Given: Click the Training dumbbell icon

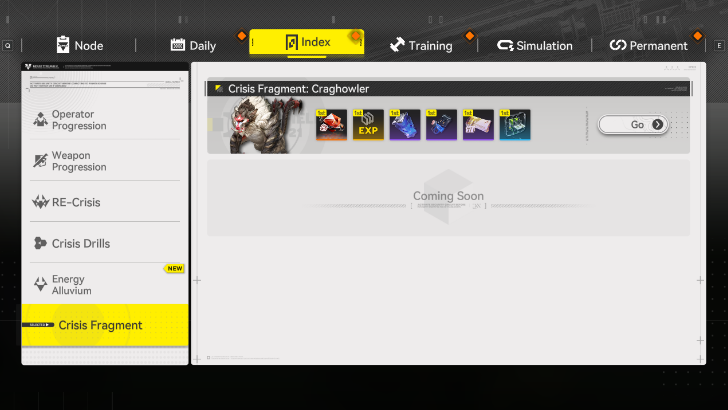Looking at the screenshot, I should pos(397,45).
